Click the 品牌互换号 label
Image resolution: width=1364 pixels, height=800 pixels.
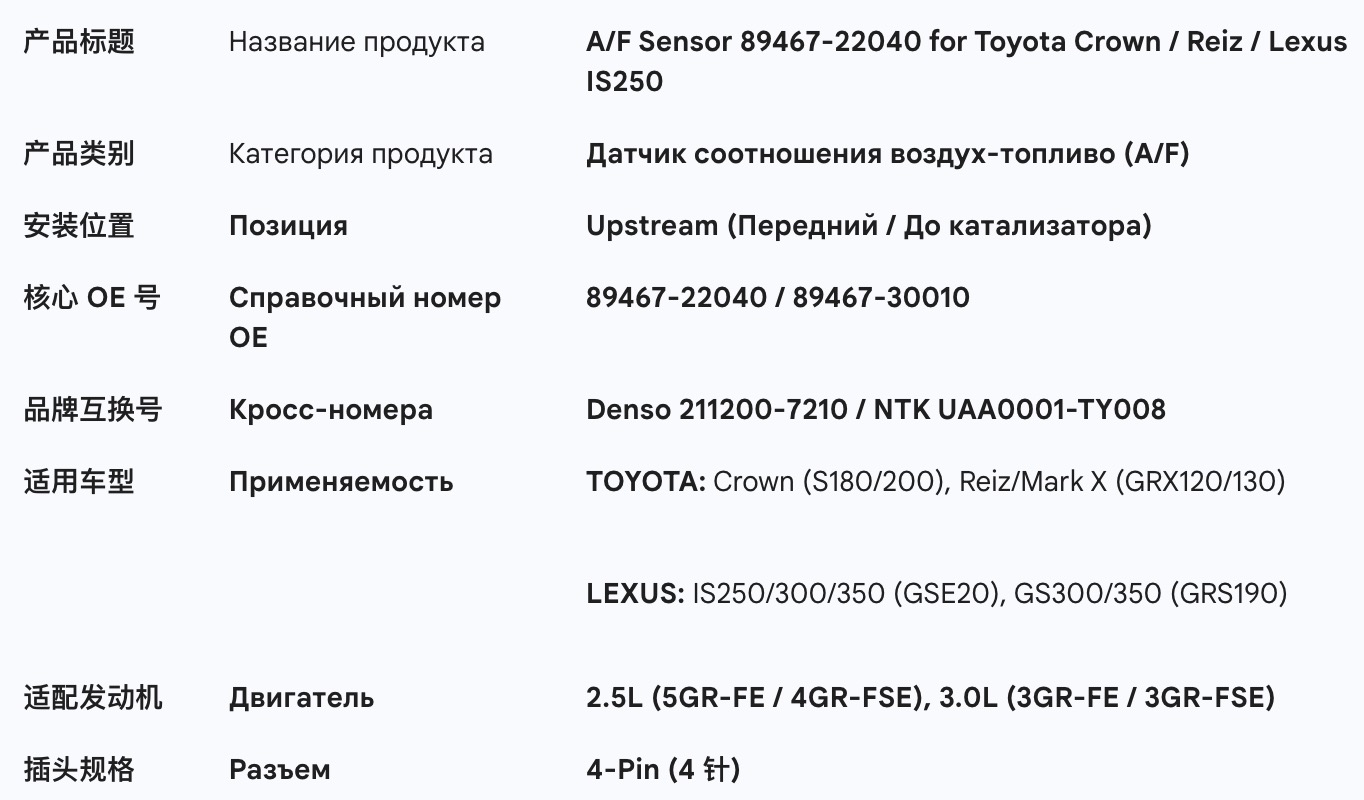(x=93, y=410)
